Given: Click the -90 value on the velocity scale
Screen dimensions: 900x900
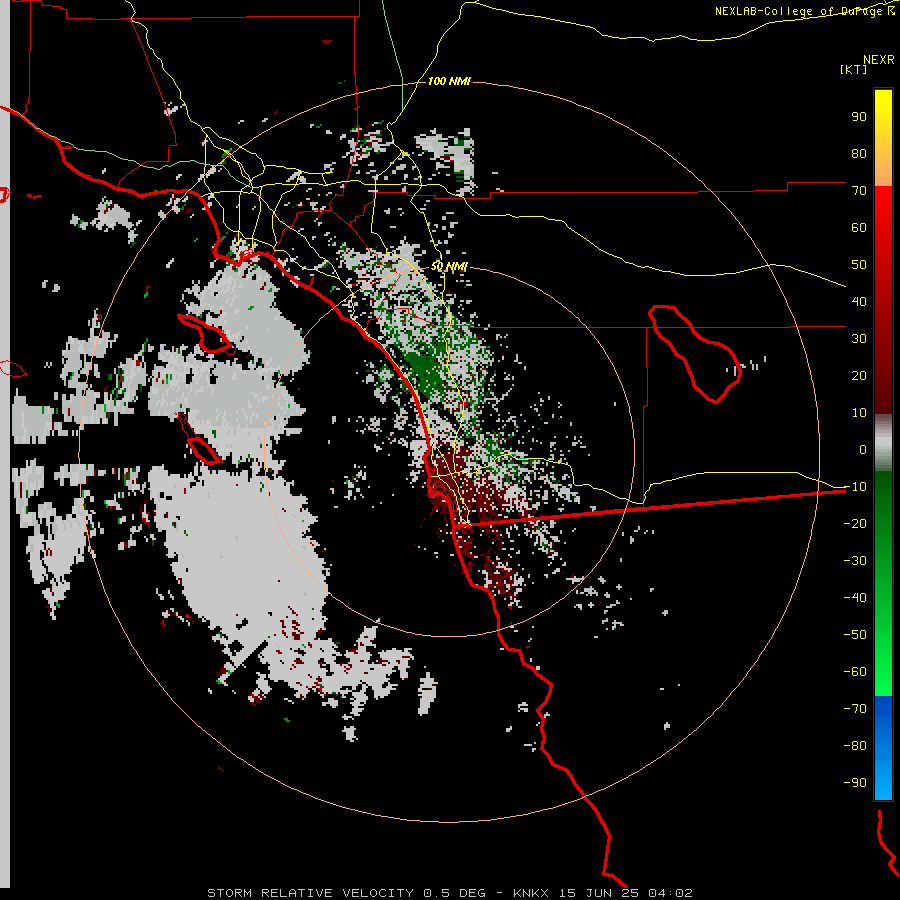Looking at the screenshot, I should click(x=855, y=782).
